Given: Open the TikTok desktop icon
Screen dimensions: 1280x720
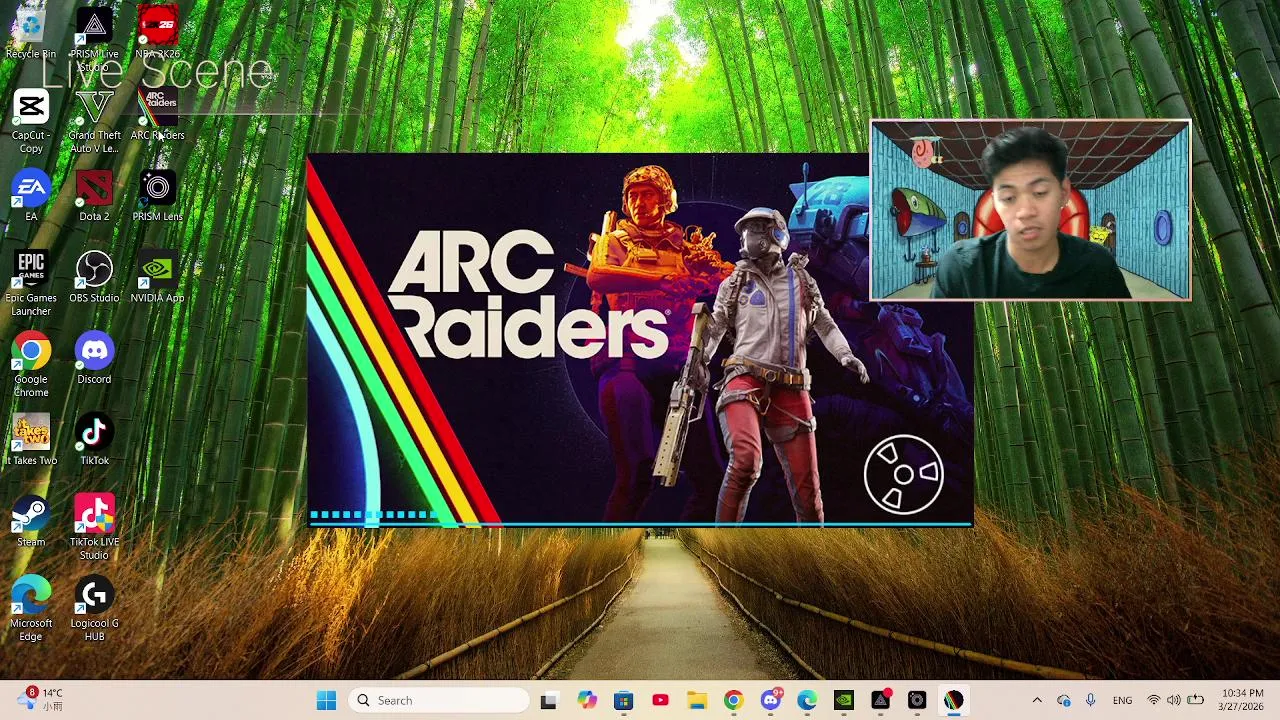Looking at the screenshot, I should 94,441.
